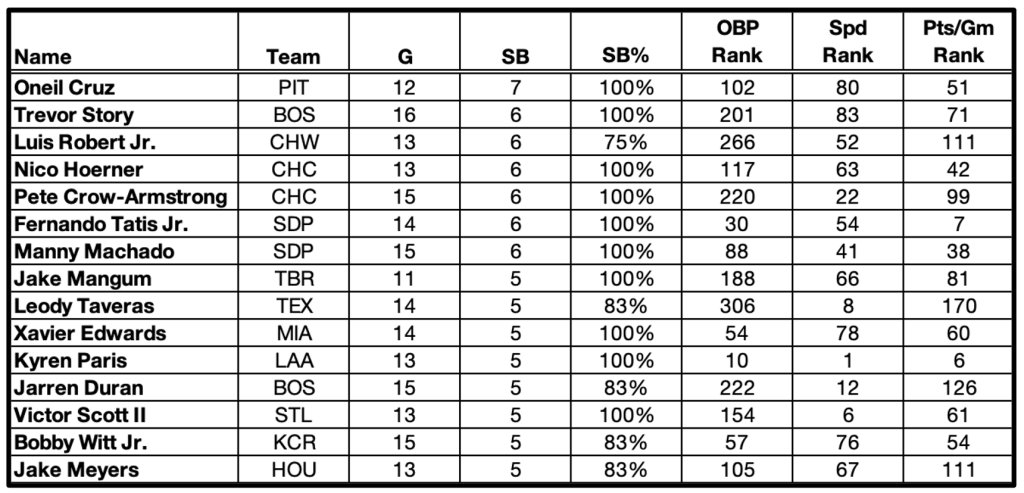Image resolution: width=1024 pixels, height=493 pixels.
Task: Click Luis Robert Jr.'s 75% cell
Action: point(626,142)
